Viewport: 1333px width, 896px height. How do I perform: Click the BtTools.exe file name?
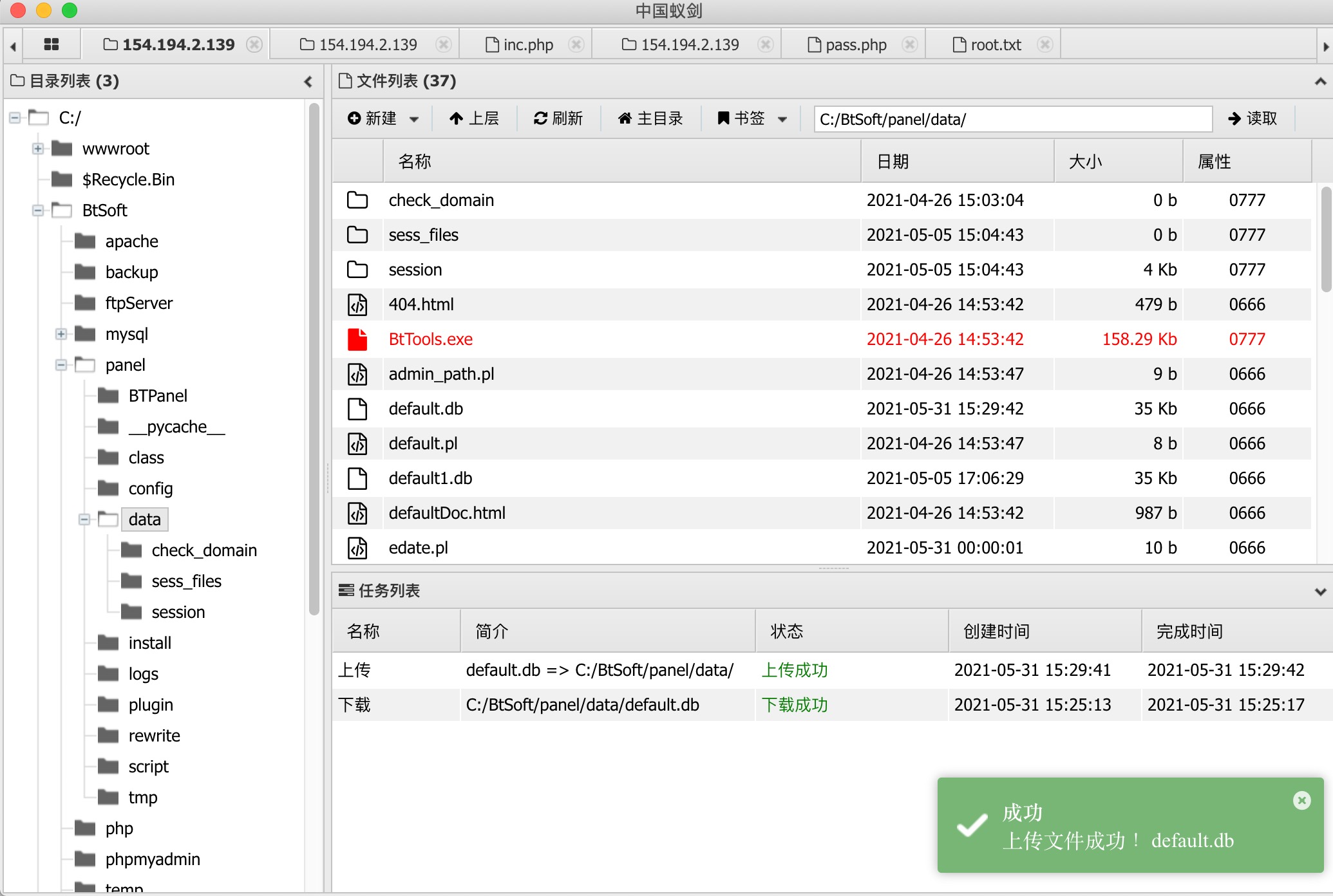[431, 339]
